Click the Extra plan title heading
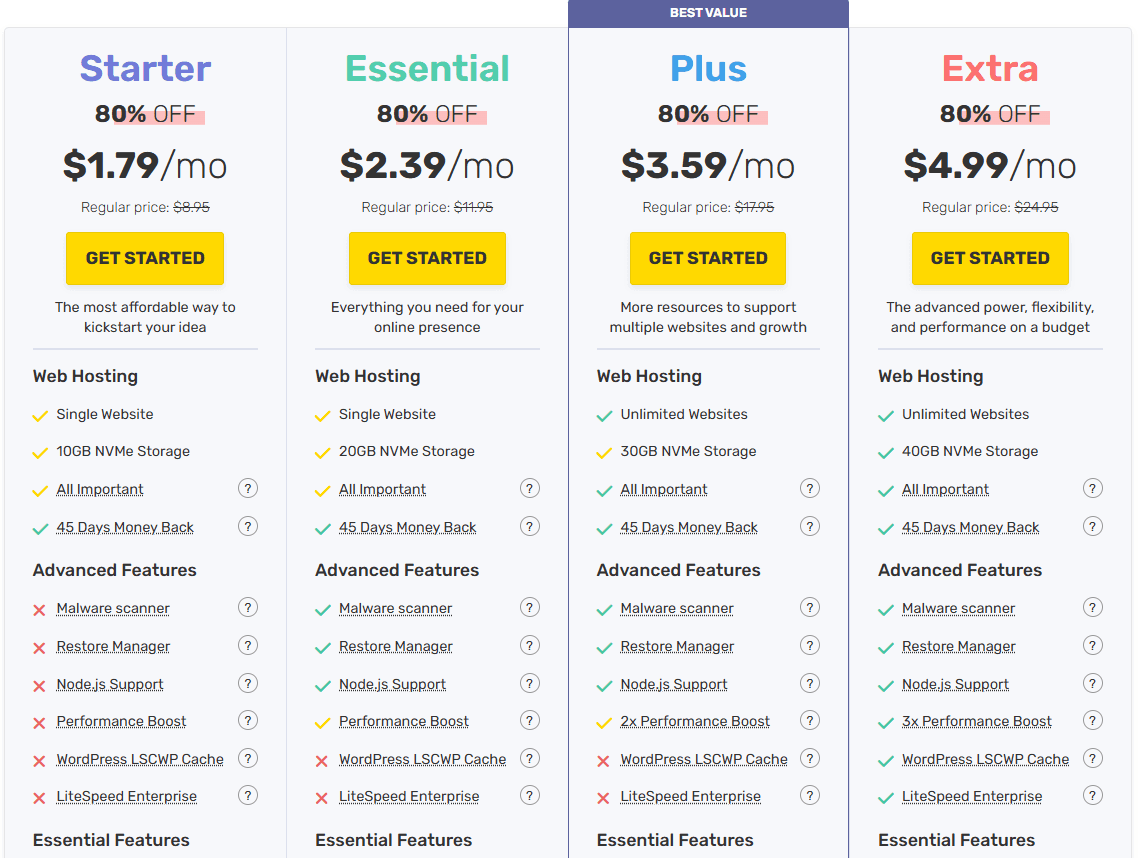This screenshot has height=858, width=1144. click(x=990, y=68)
